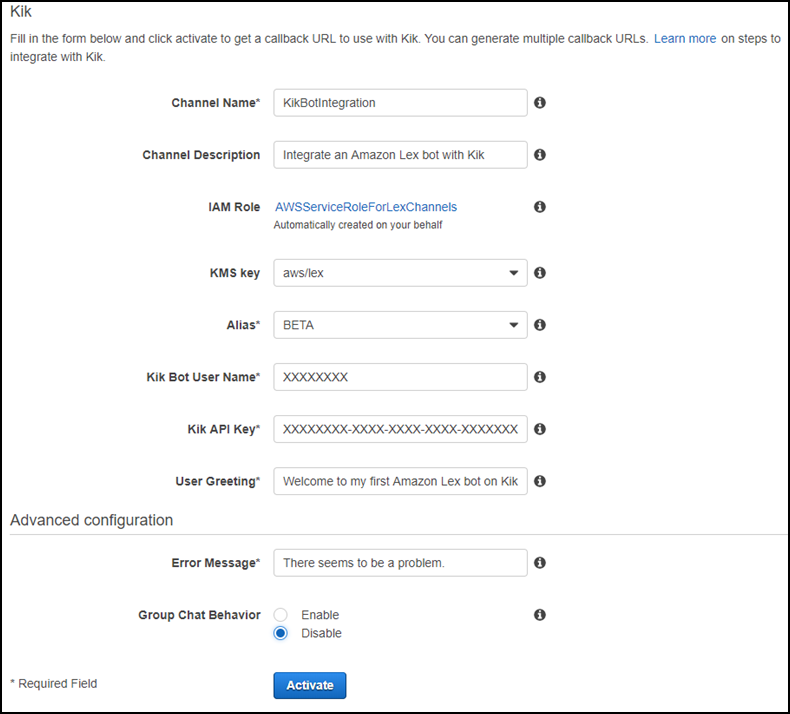Image resolution: width=790 pixels, height=714 pixels.
Task: Show info for the KMS key field
Action: (540, 273)
